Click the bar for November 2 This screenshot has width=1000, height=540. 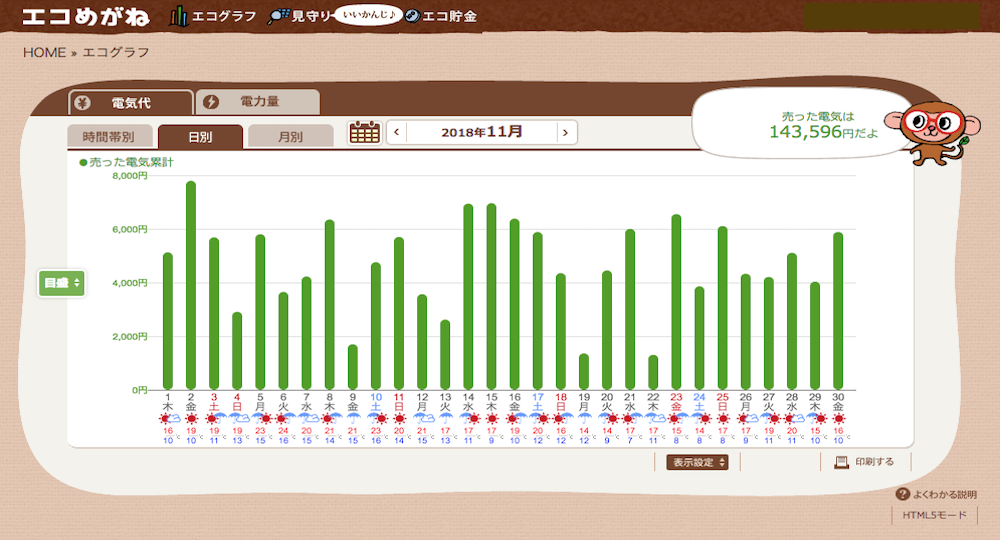[191, 285]
